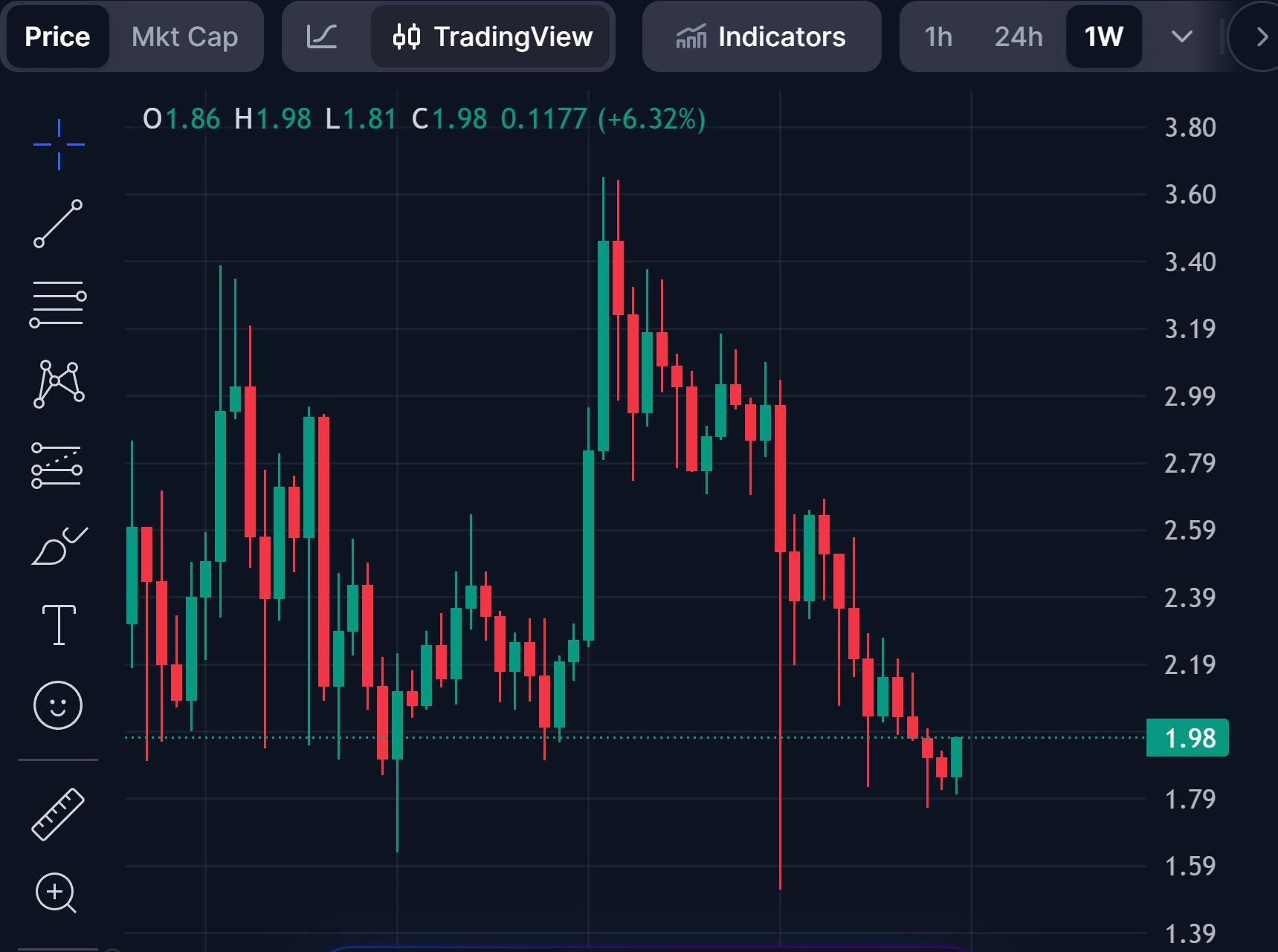The image size is (1278, 952).
Task: Select the brush drawing tool
Action: (59, 546)
